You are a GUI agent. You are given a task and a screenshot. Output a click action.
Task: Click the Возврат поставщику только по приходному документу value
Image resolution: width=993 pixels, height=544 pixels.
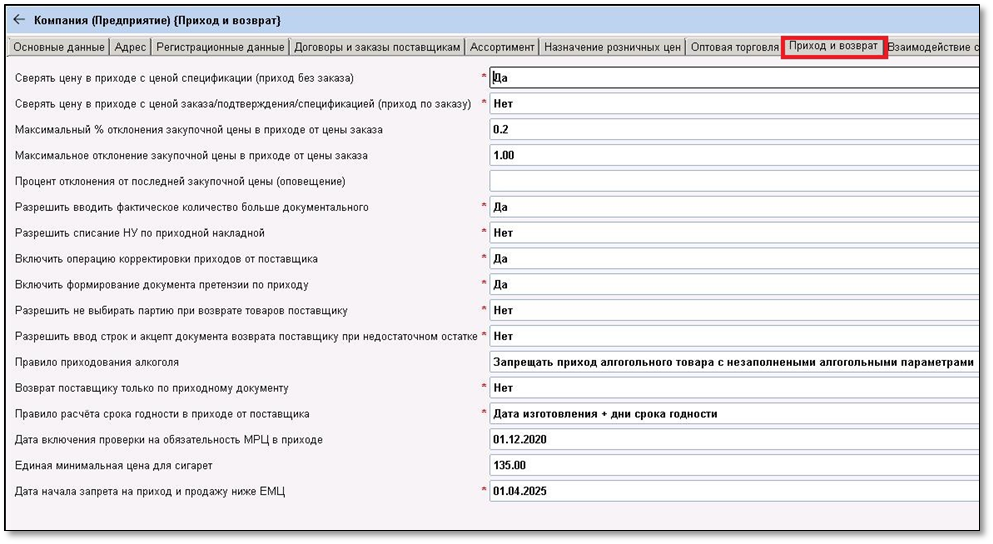[x=733, y=388]
